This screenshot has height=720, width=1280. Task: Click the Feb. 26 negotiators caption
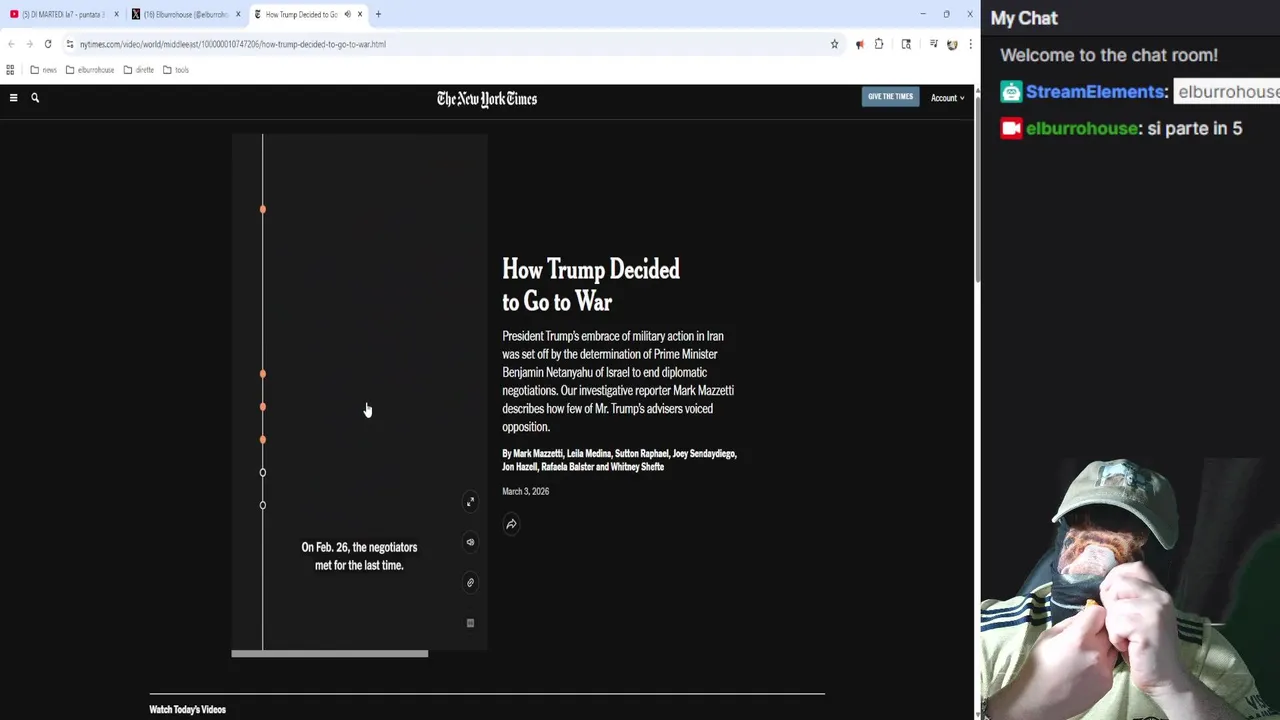[359, 556]
